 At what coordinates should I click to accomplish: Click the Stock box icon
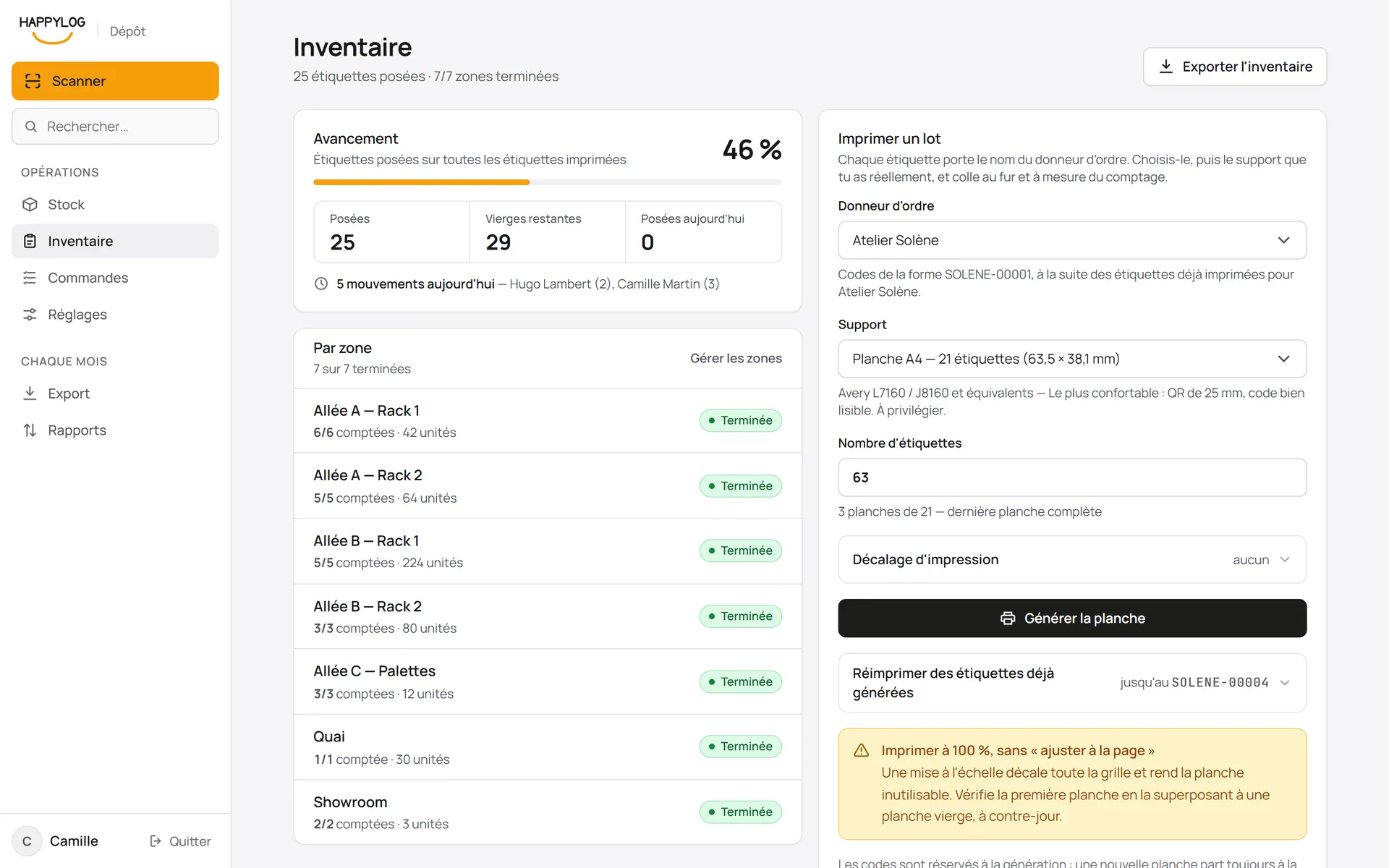pos(30,205)
